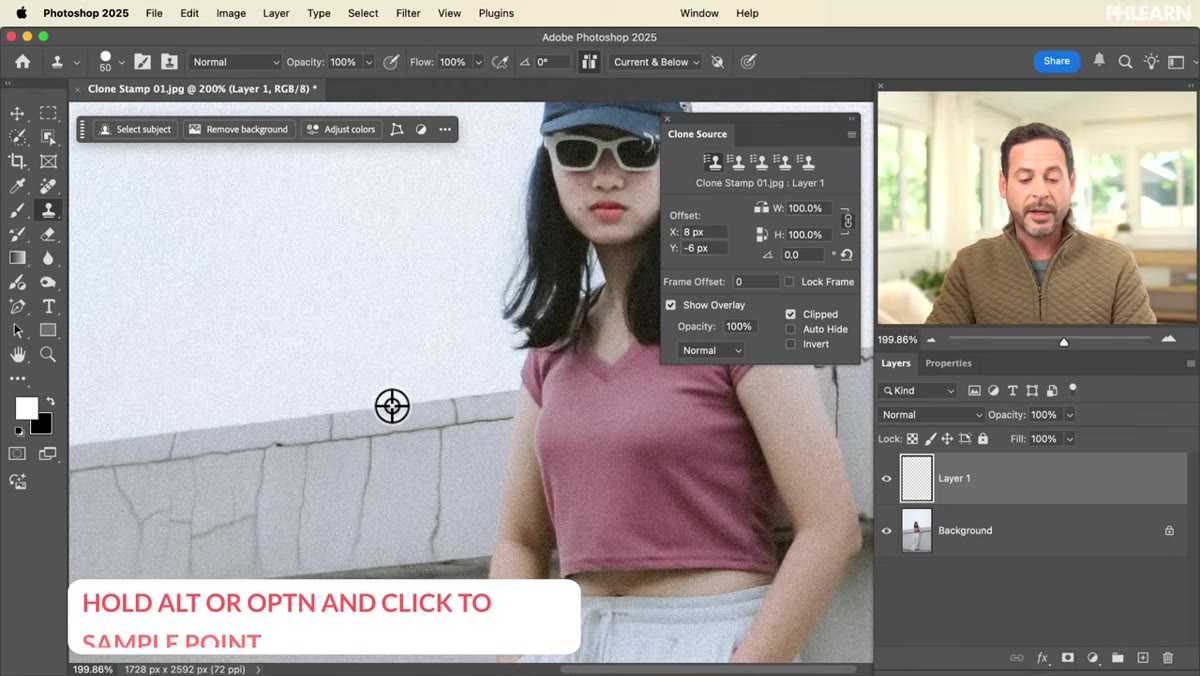This screenshot has width=1200, height=676.
Task: Select the Hand tool
Action: (17, 355)
